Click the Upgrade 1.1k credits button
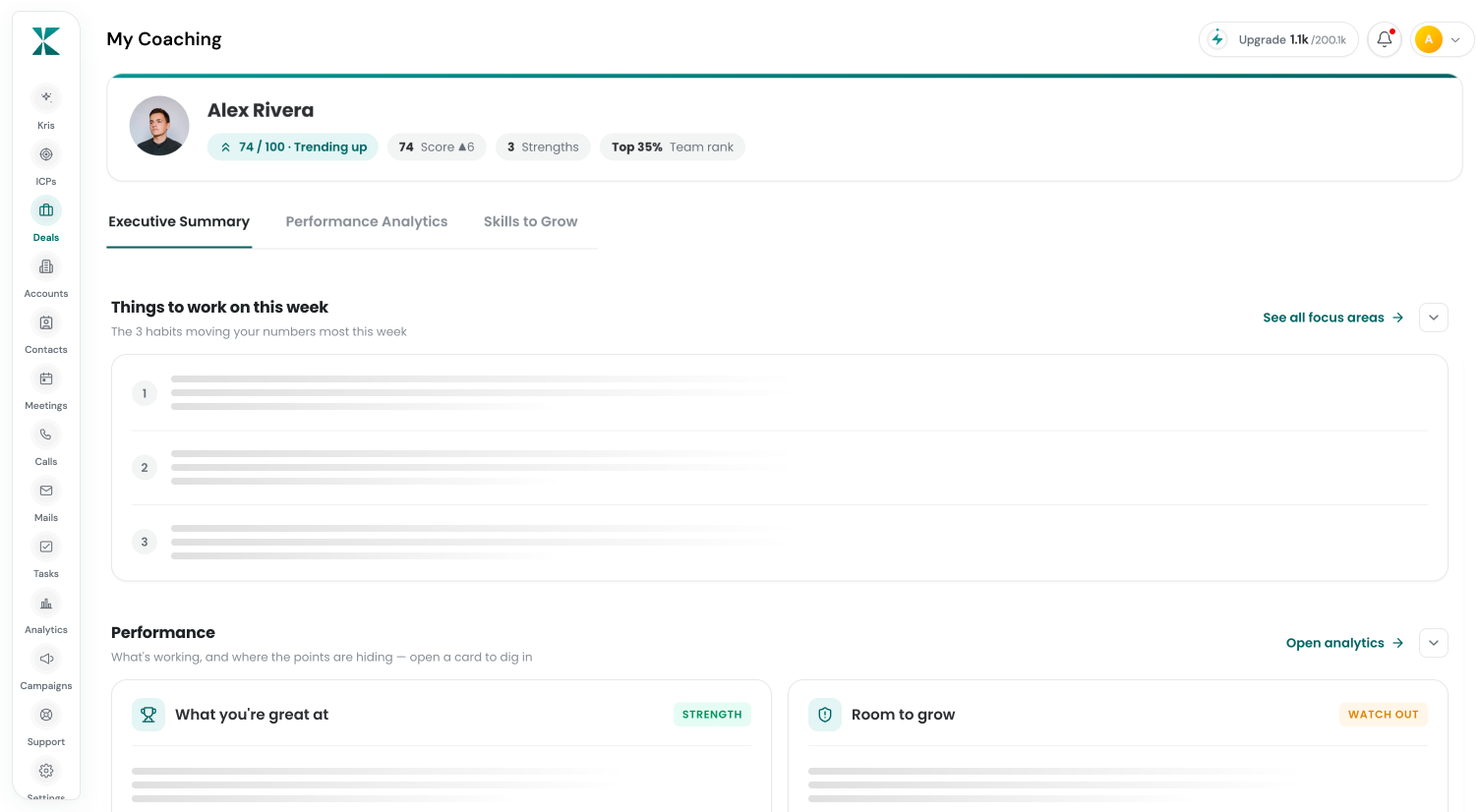1478x812 pixels. click(x=1278, y=39)
